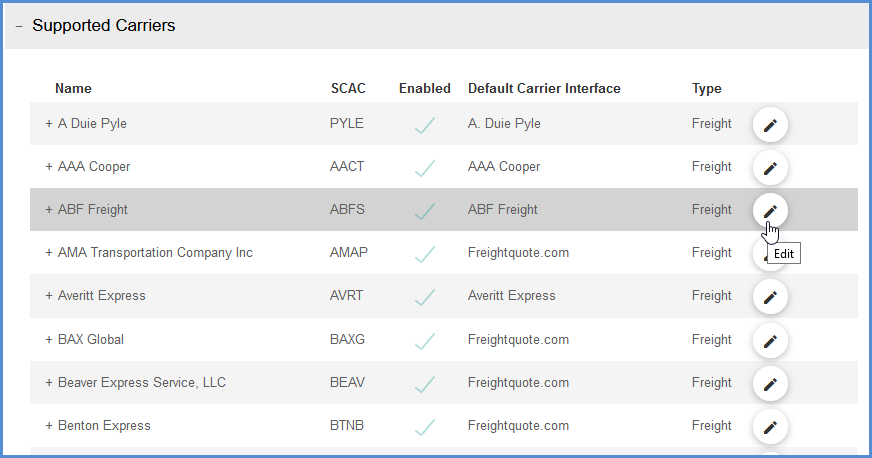Click the Default Carrier Interface header
Viewport: 872px width, 458px height.
pyautogui.click(x=544, y=88)
